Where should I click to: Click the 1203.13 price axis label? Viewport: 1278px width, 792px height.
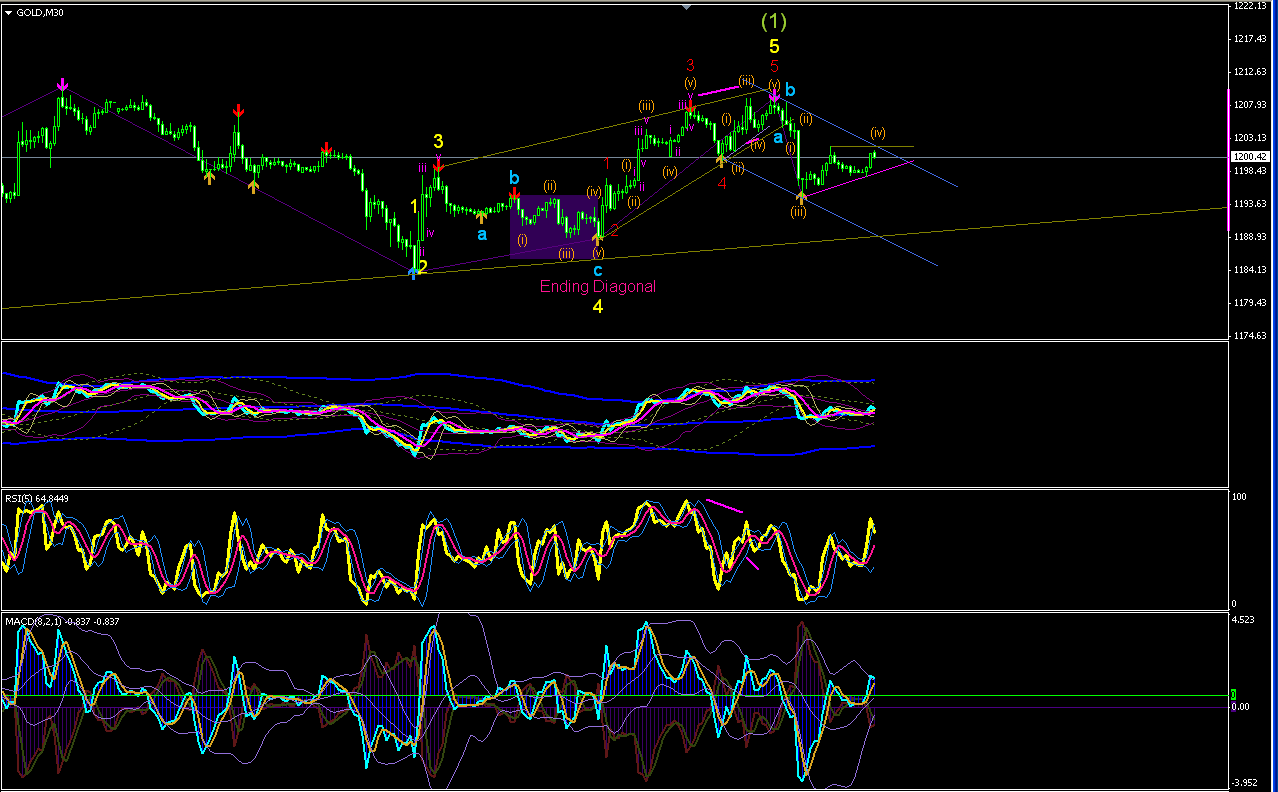click(1252, 138)
